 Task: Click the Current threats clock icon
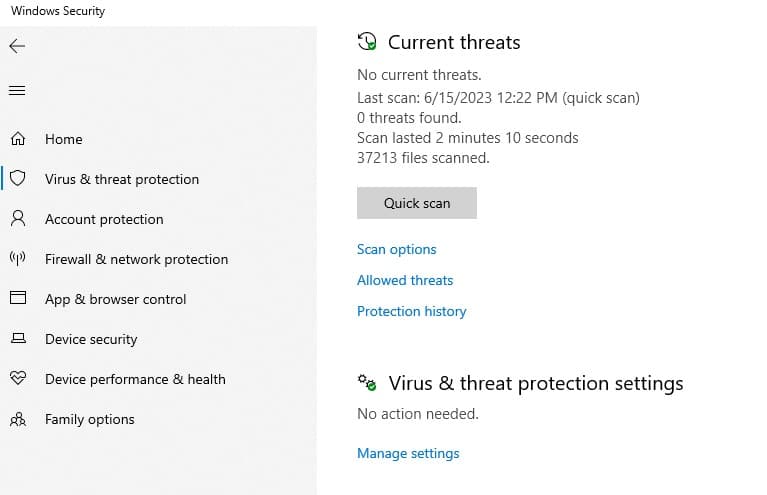click(x=367, y=42)
